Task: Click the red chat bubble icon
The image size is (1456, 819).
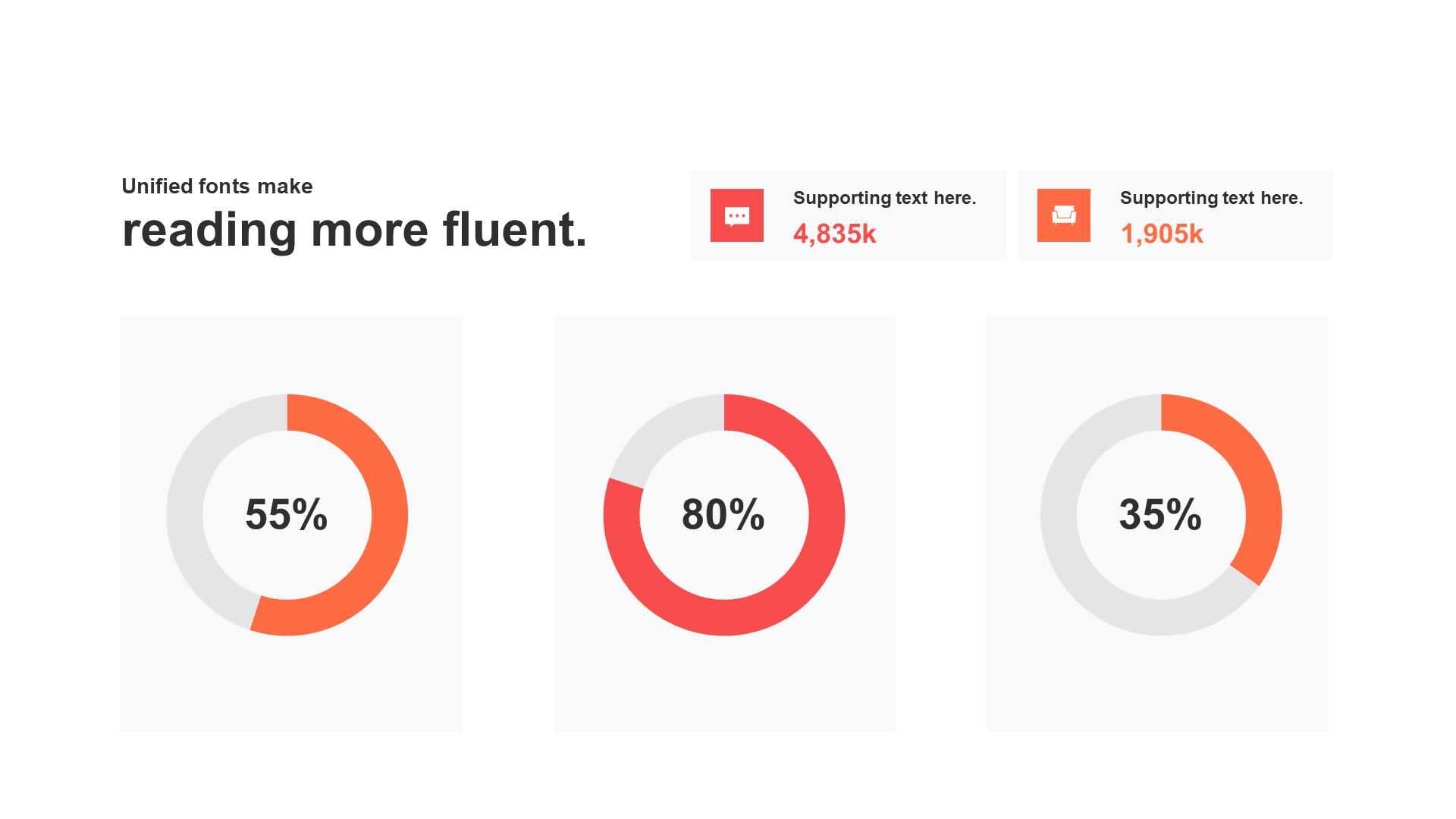Action: 736,215
